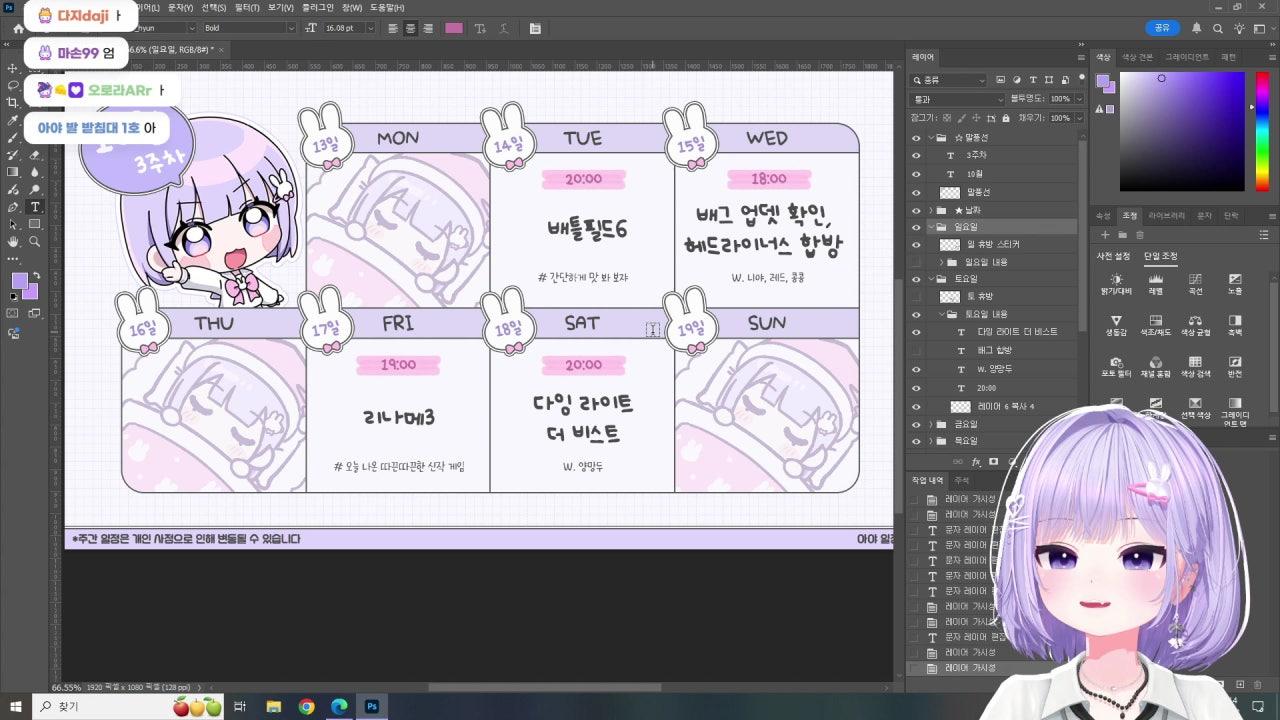Select the 다잉 라이트 더 비스트 layer
Viewport: 1280px width, 720px height.
[x=1016, y=332]
